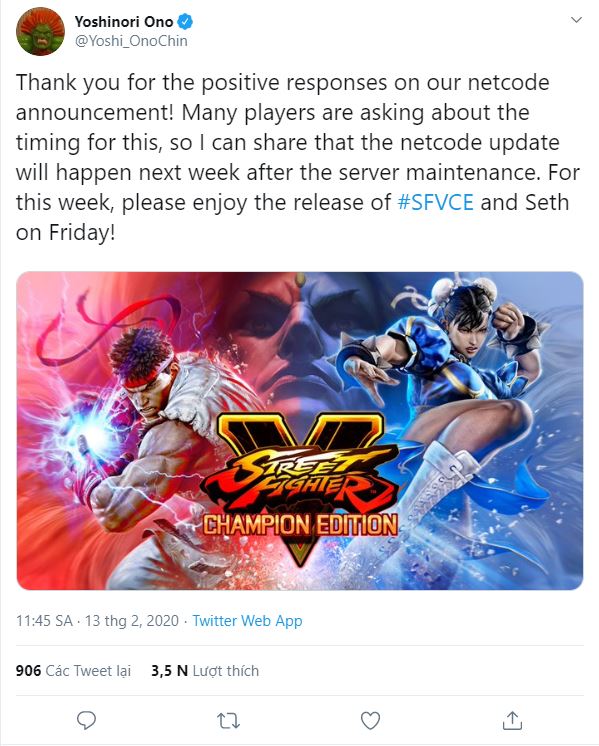
Task: Open the Twitter Web App source link
Action: point(247,621)
